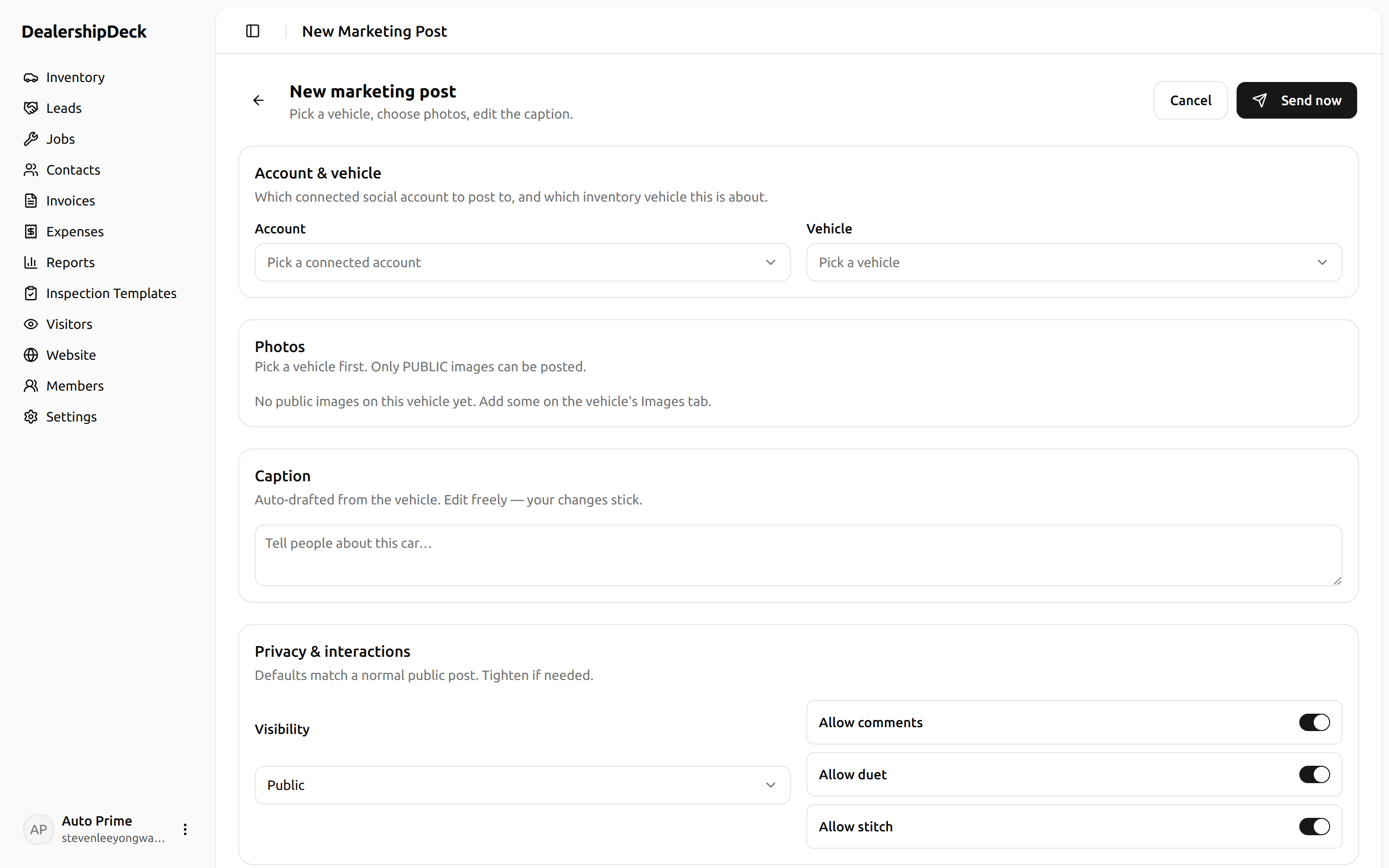Open Inventory in the sidebar

(x=108, y=78)
